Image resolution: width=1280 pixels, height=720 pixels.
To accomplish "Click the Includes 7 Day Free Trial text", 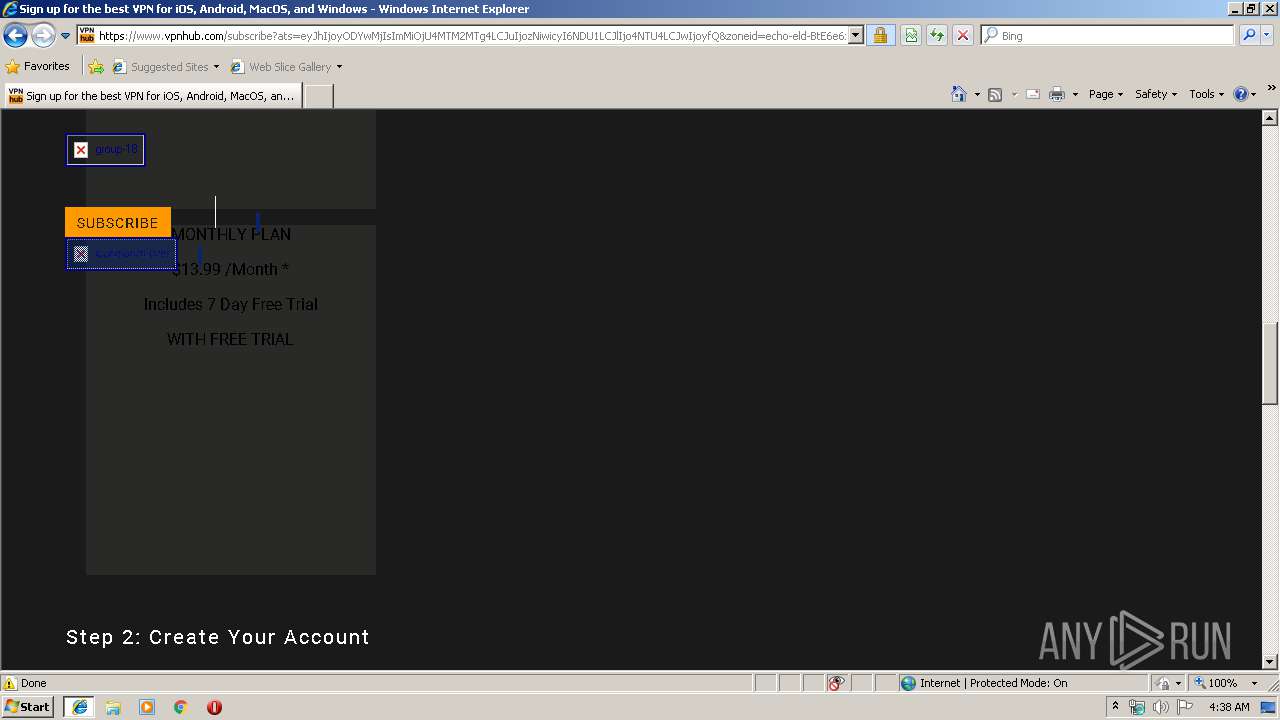I will click(231, 304).
